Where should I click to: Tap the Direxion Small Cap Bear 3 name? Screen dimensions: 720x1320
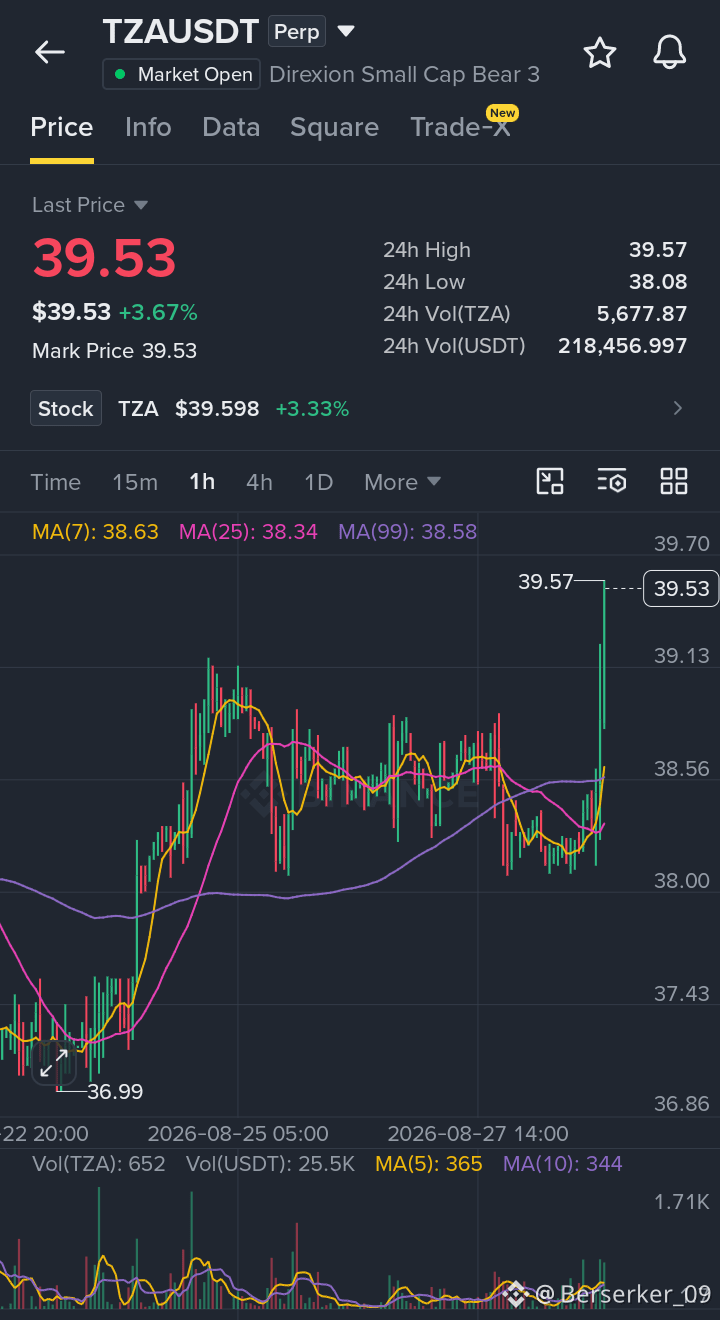point(405,75)
